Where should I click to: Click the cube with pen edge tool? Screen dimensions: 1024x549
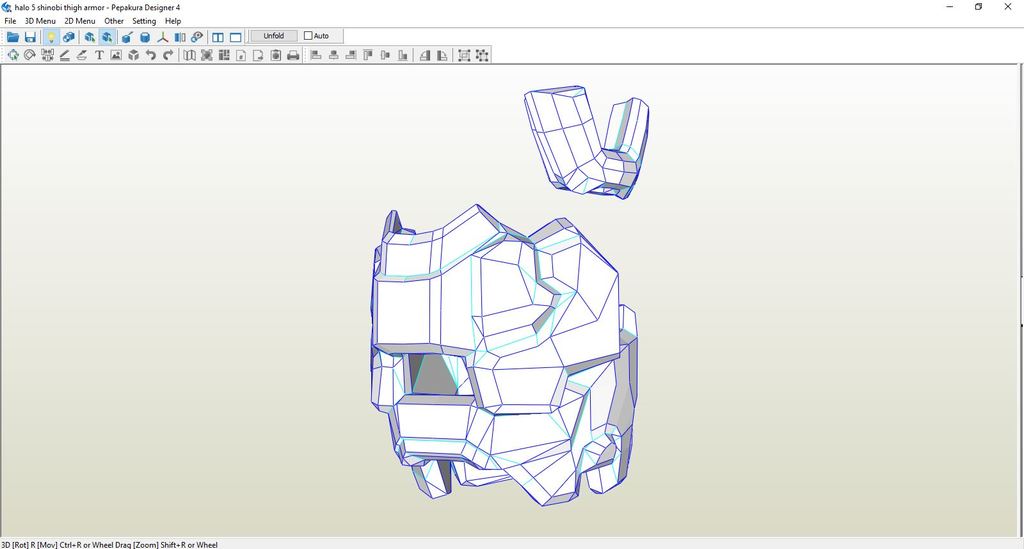pyautogui.click(x=127, y=37)
